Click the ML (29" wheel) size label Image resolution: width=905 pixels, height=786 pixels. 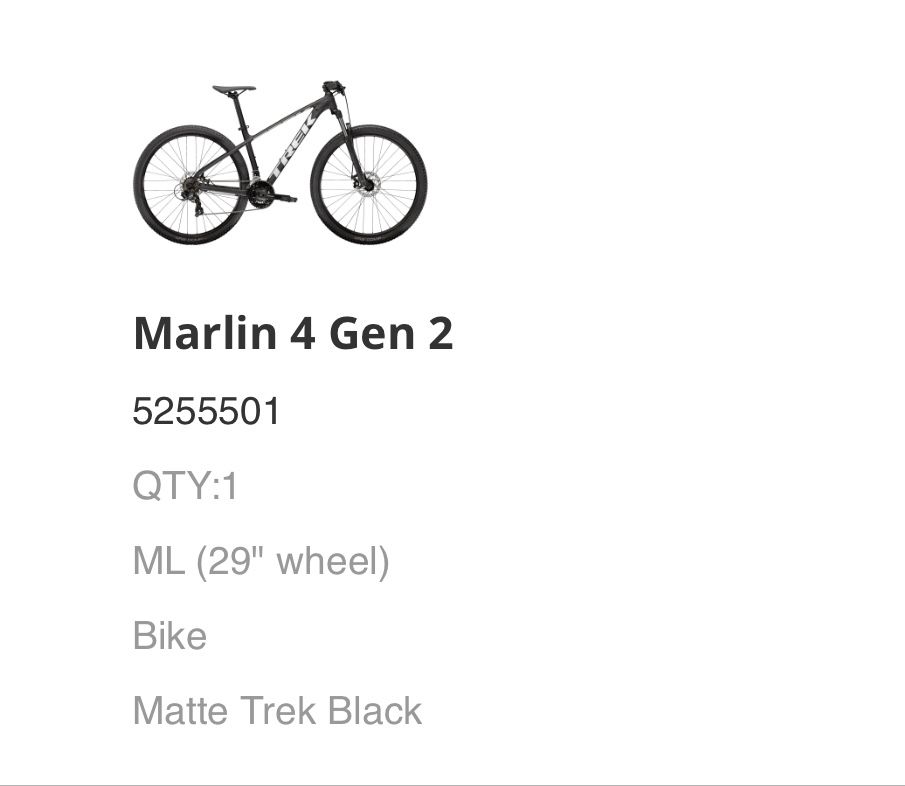pos(260,562)
